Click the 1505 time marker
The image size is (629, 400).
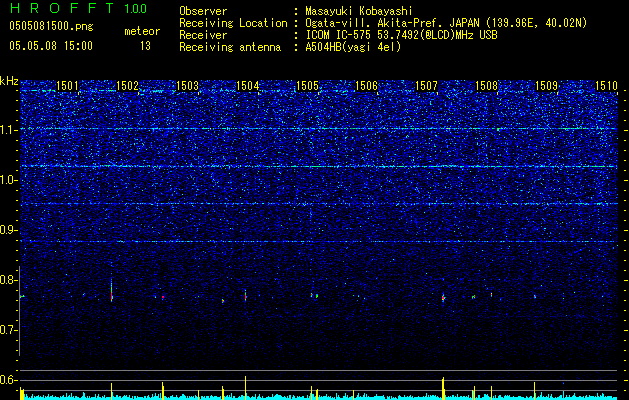(307, 86)
